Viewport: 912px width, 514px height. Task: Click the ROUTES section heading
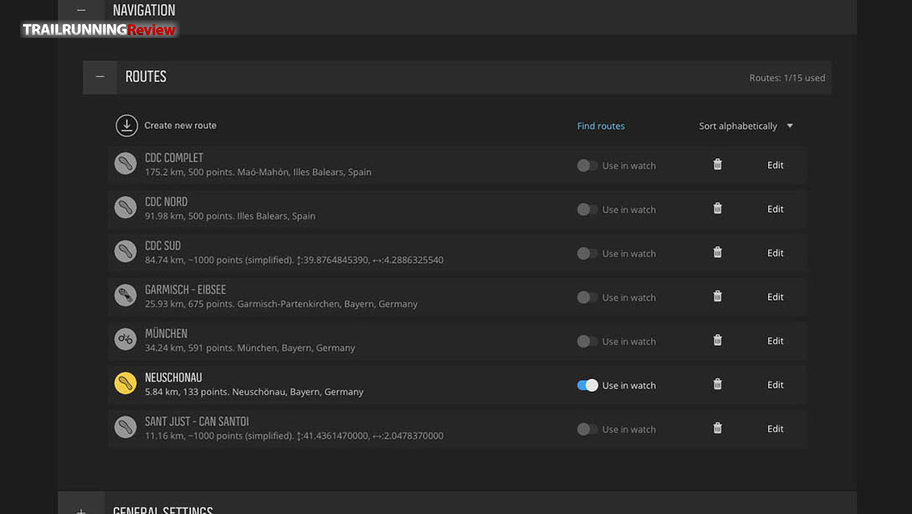click(x=146, y=77)
